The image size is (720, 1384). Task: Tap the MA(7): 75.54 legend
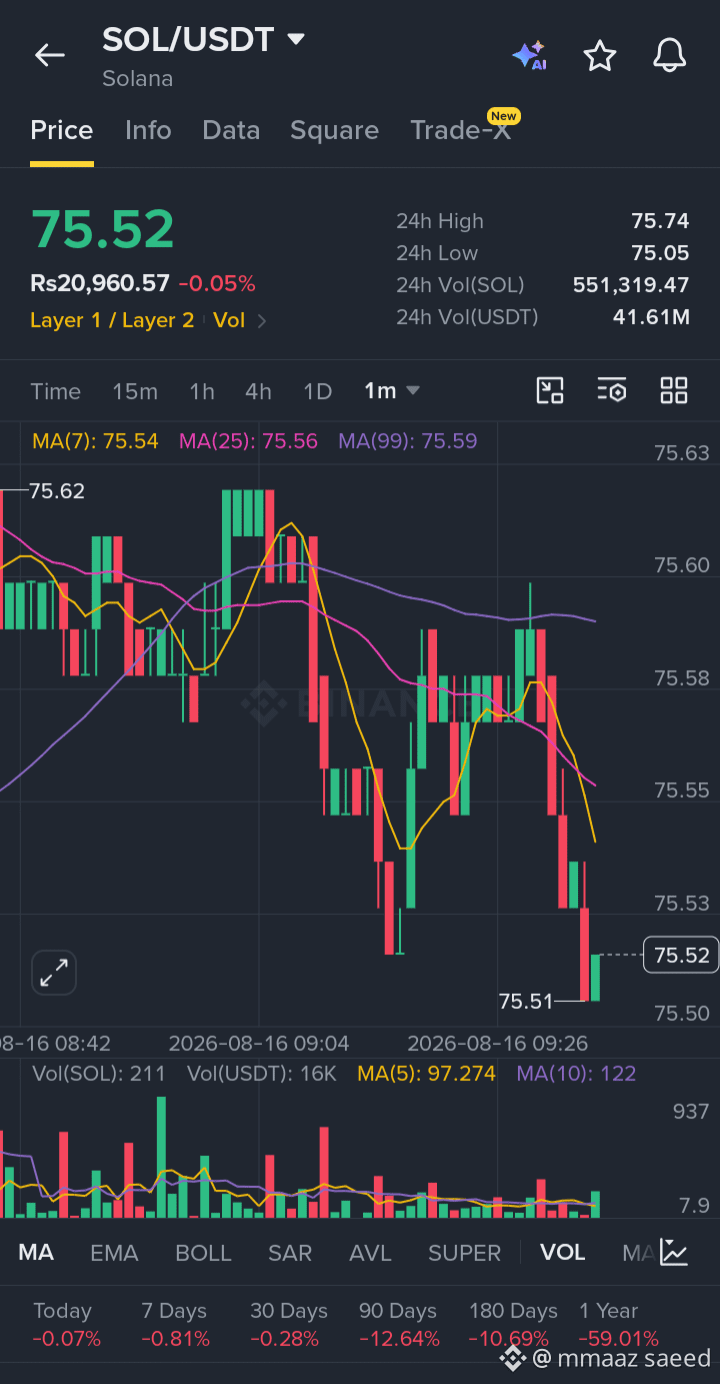click(x=95, y=441)
